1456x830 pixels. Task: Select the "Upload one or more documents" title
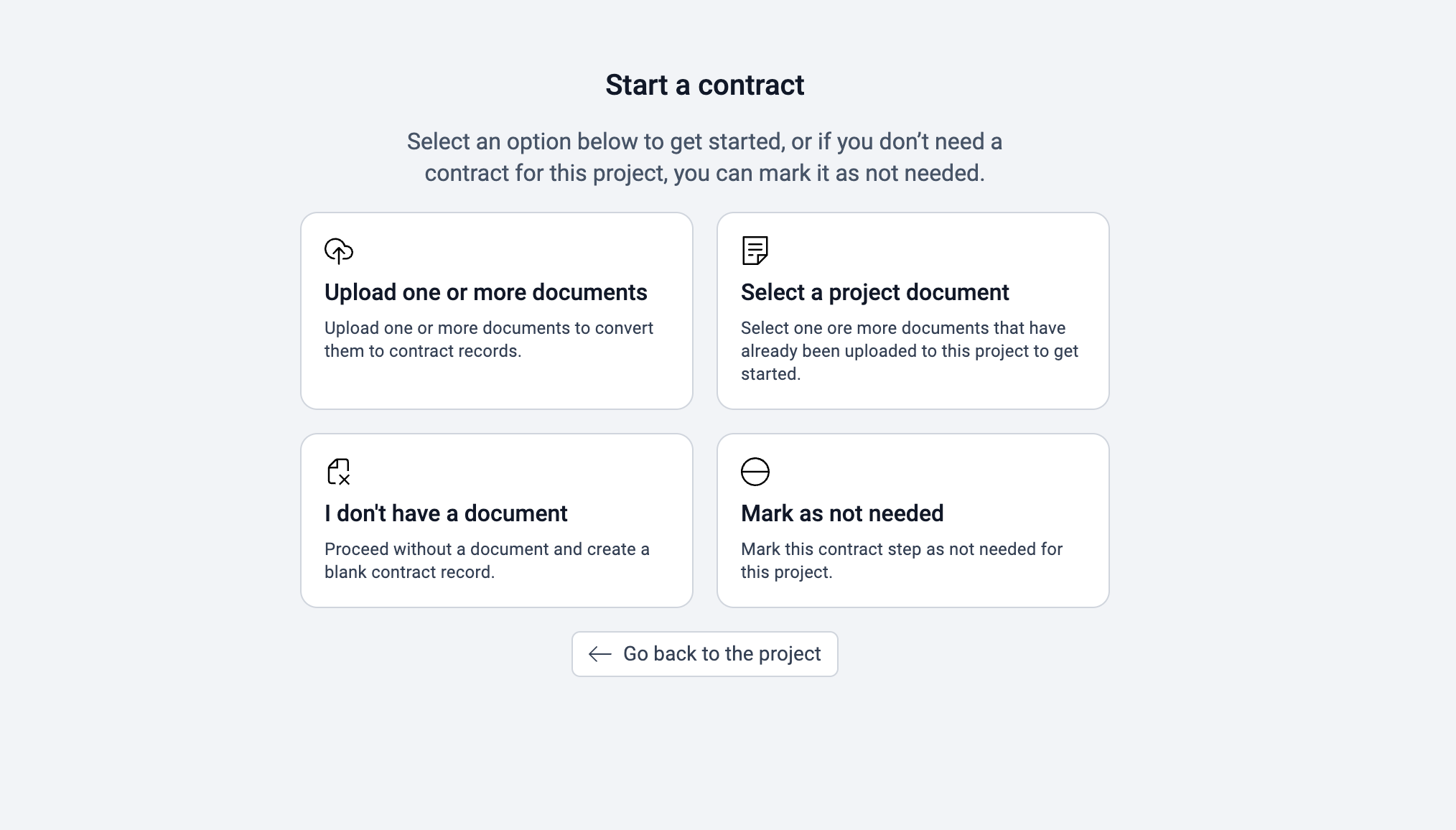(x=486, y=292)
